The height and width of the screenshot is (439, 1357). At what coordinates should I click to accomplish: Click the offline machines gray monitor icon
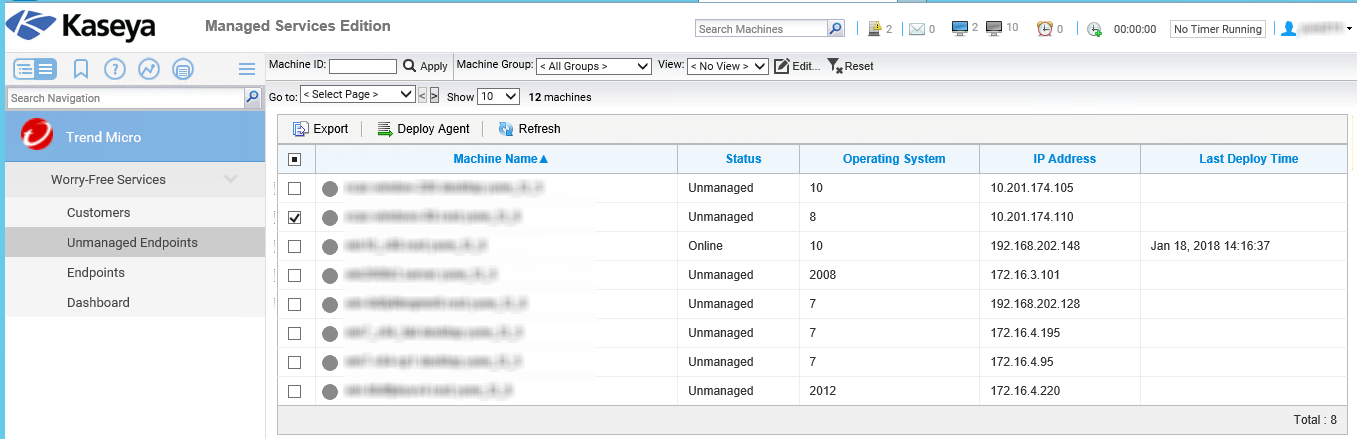(x=994, y=28)
